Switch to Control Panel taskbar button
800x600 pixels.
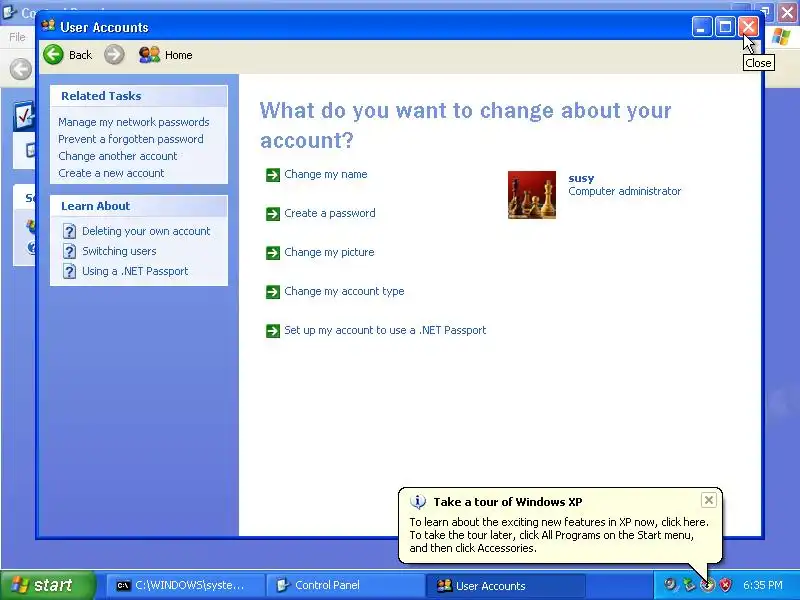click(x=345, y=585)
